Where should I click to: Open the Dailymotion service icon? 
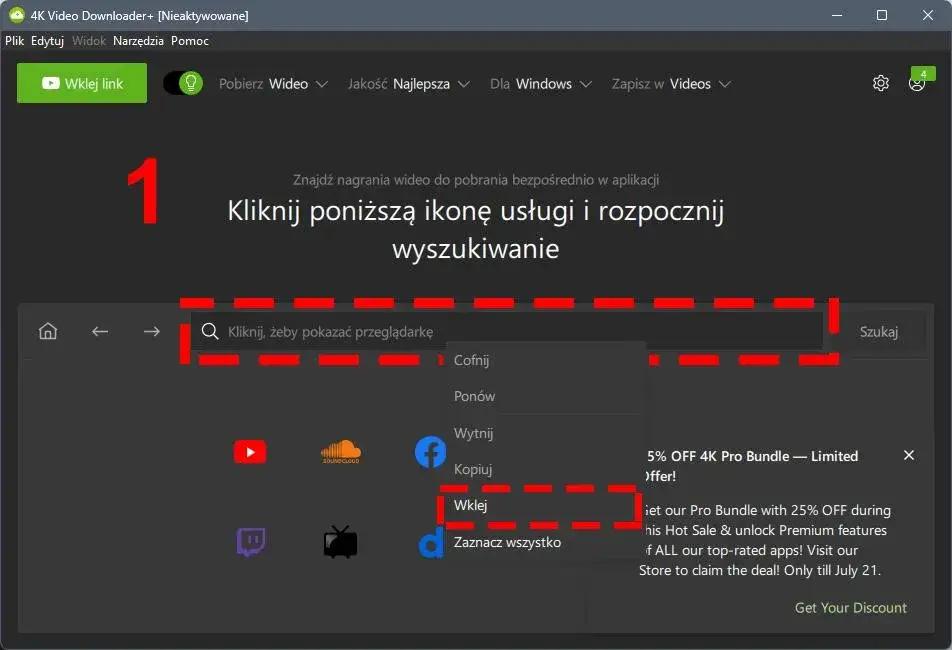pos(430,543)
